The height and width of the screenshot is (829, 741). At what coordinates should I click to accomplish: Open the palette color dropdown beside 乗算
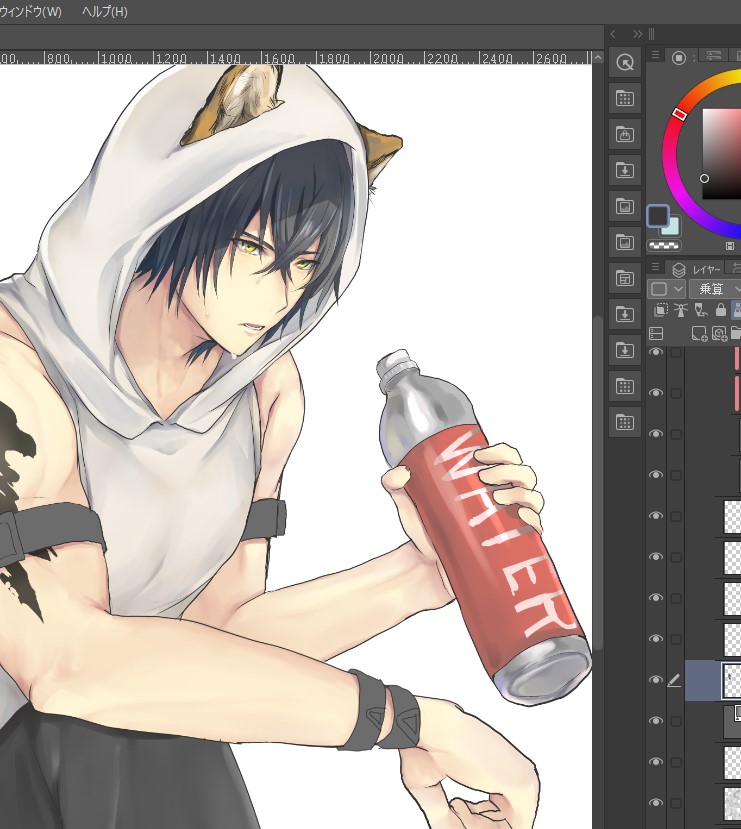click(666, 289)
